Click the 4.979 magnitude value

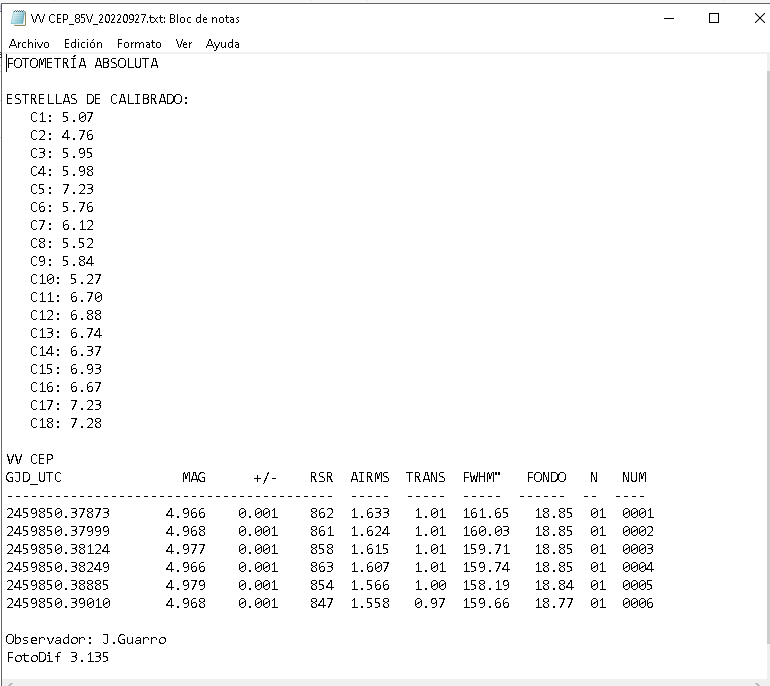click(186, 585)
